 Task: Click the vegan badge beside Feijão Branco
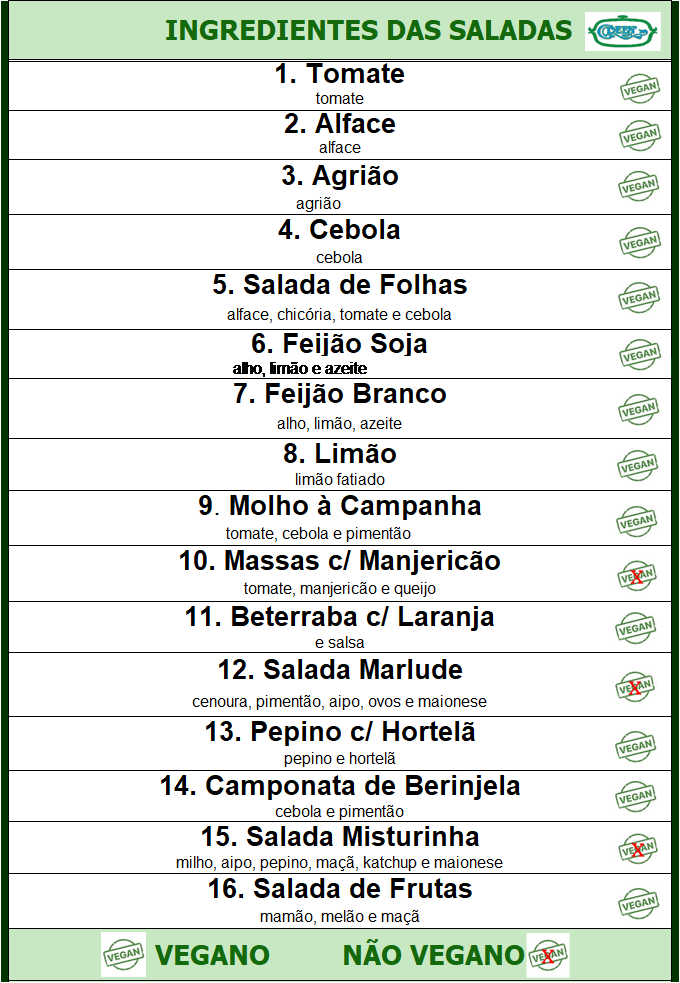[638, 408]
